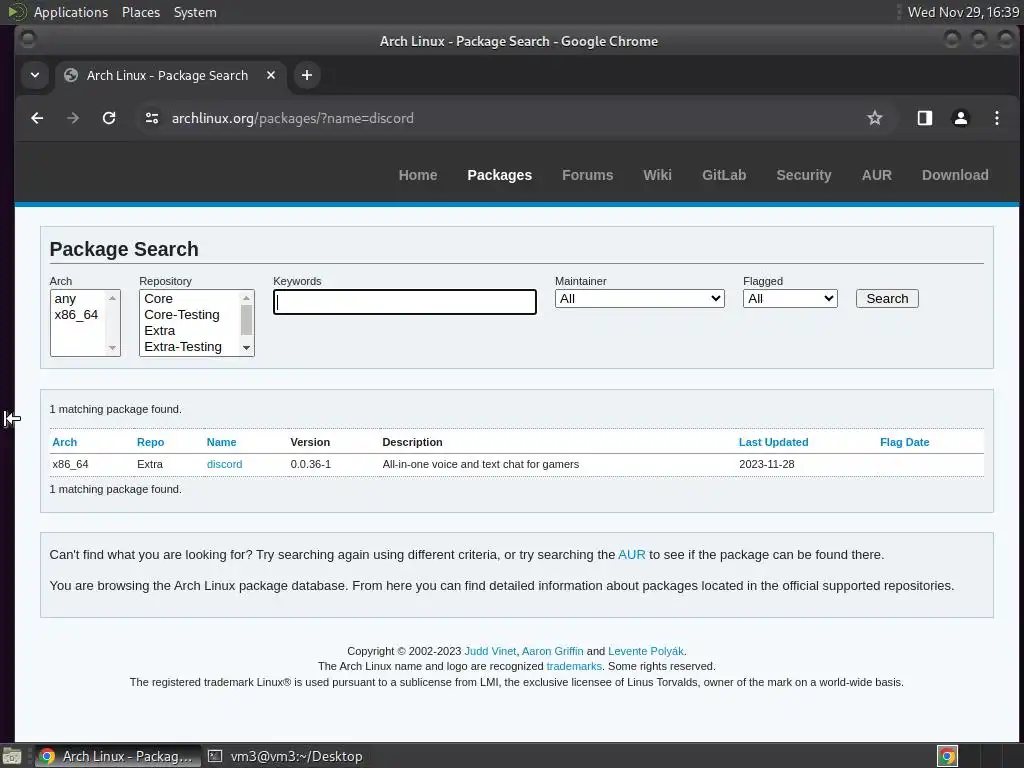Open the Wiki nav link

point(657,175)
